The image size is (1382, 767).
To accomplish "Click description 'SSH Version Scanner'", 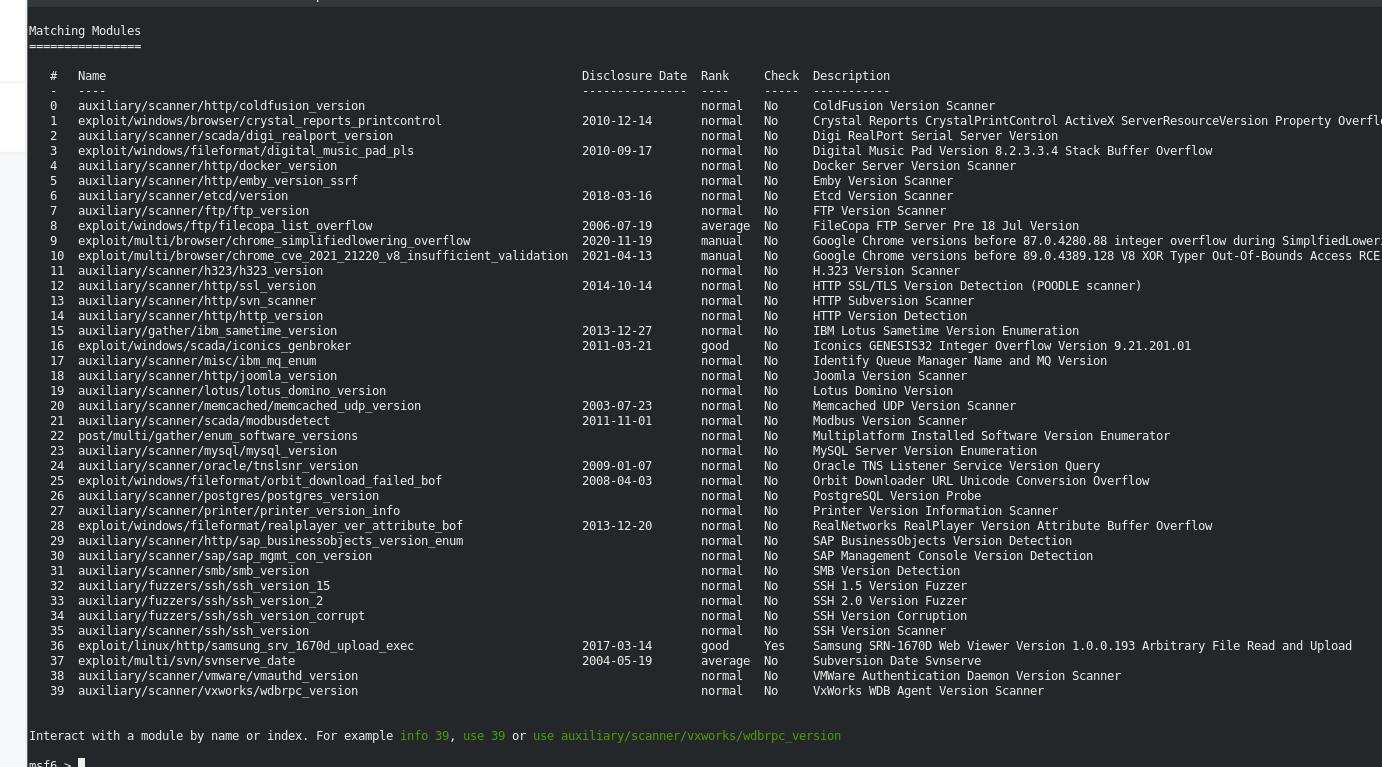I will pyautogui.click(x=879, y=631).
